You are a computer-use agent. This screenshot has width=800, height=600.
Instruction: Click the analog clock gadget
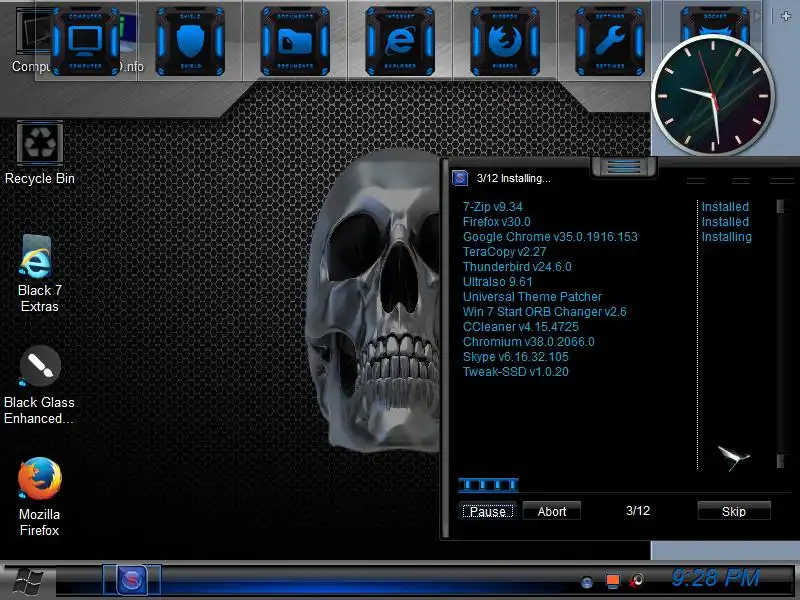713,95
